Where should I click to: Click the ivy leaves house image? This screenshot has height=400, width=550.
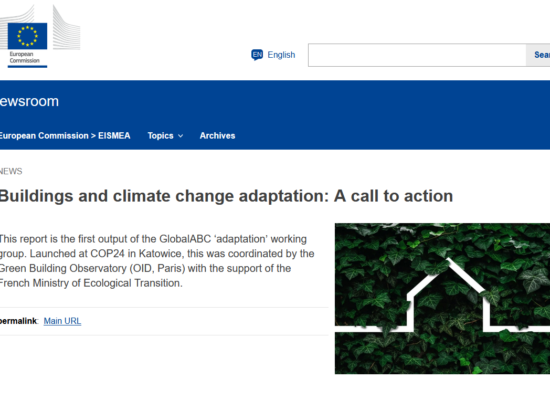coord(442,299)
